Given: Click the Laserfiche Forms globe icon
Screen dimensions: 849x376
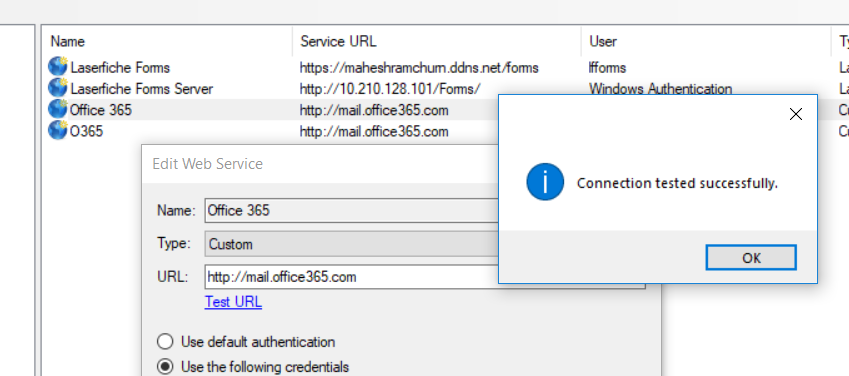Looking at the screenshot, I should click(x=58, y=67).
